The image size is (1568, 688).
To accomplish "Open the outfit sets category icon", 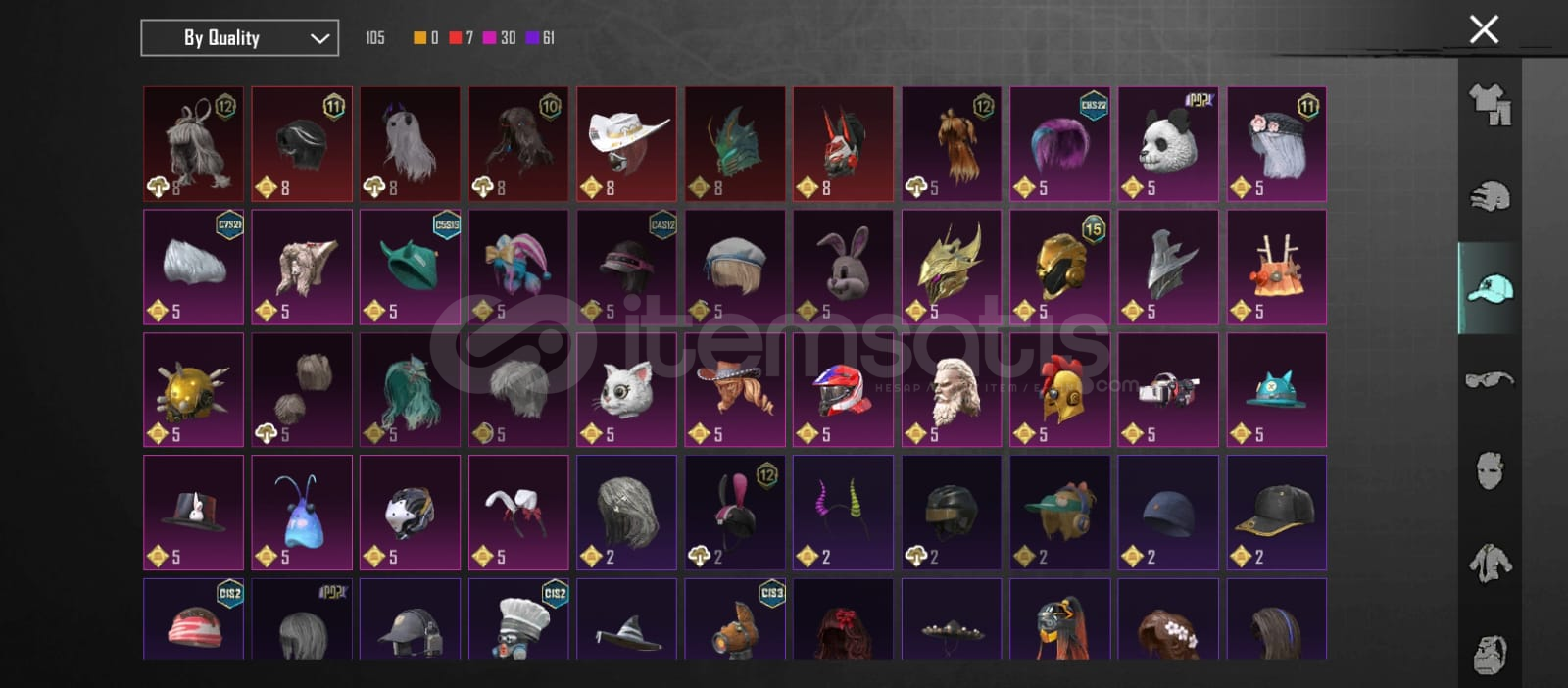I will (x=1490, y=104).
